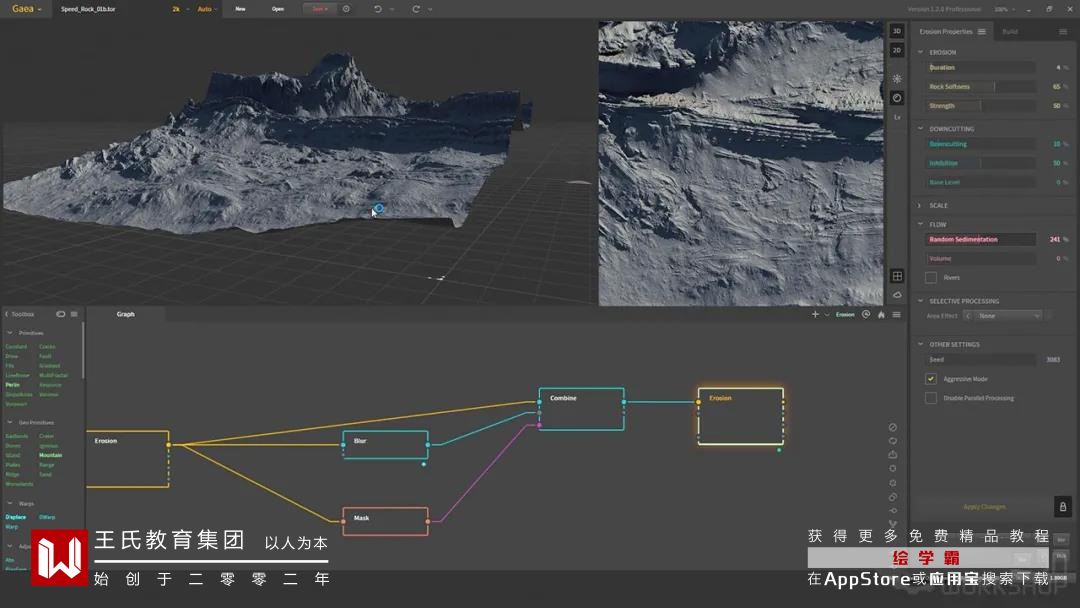This screenshot has width=1080, height=608.
Task: Open the Erosion Properties panel menu icon
Action: coord(982,32)
